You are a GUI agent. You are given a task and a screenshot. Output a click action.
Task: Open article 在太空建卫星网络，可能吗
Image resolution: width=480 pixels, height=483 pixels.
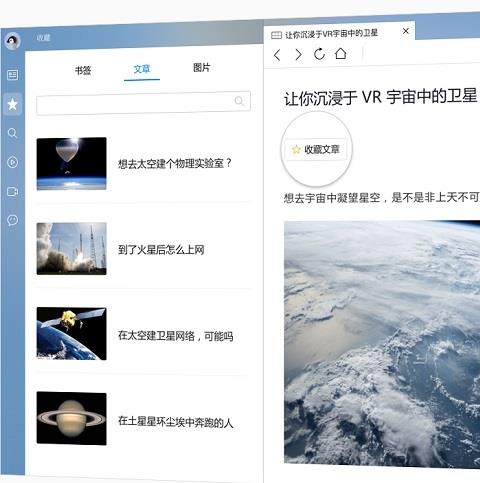[176, 336]
